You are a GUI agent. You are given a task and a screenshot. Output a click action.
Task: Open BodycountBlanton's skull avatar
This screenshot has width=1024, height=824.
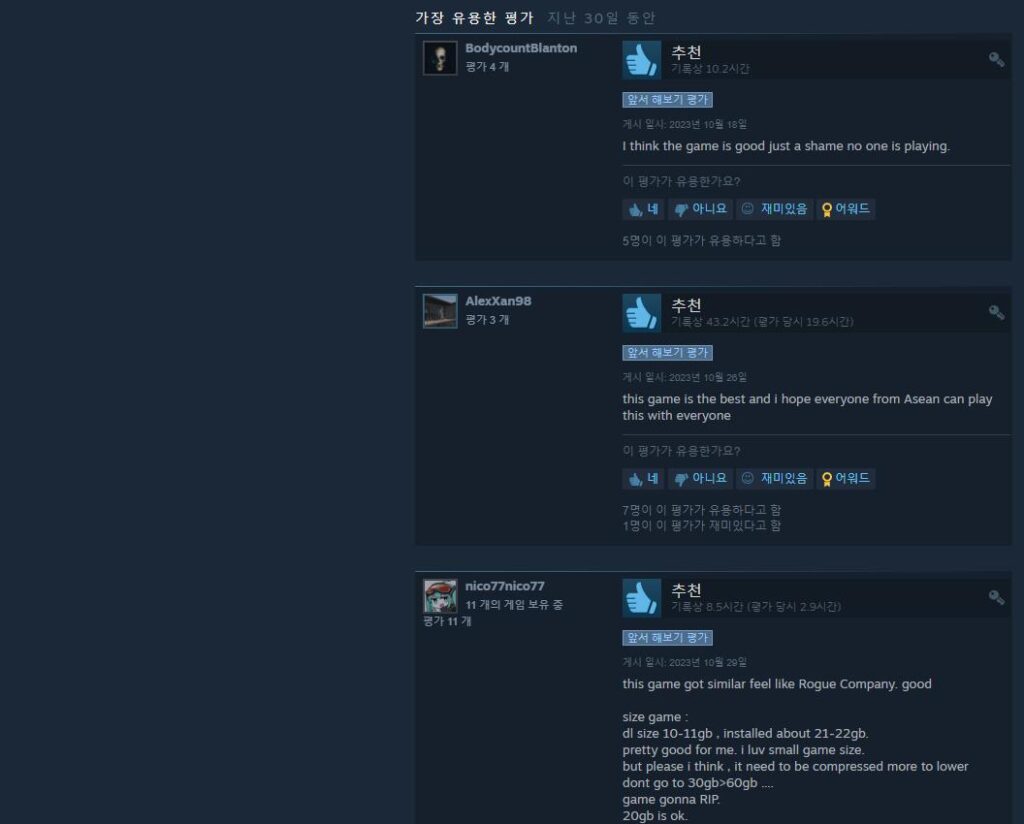click(x=440, y=58)
